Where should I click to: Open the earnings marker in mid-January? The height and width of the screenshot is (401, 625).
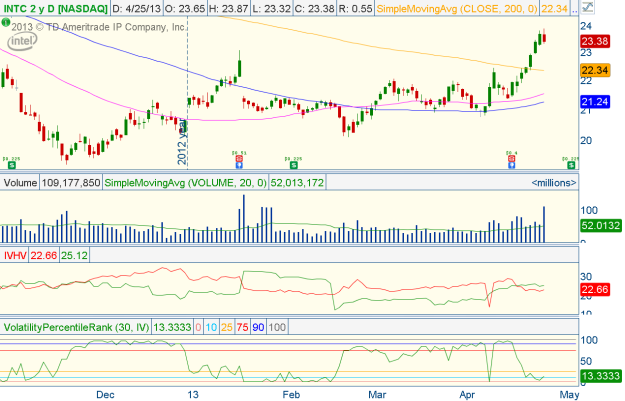coord(238,158)
